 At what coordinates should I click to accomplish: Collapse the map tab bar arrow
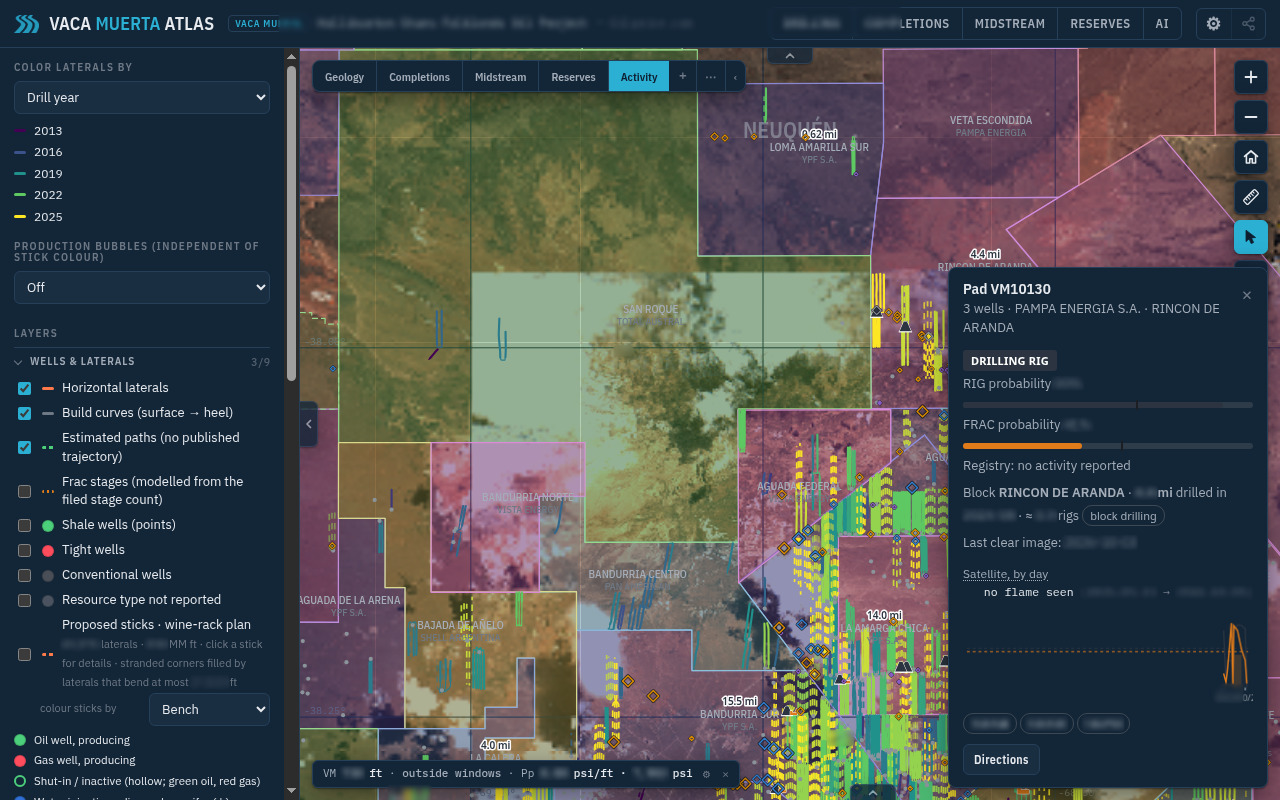tap(735, 76)
